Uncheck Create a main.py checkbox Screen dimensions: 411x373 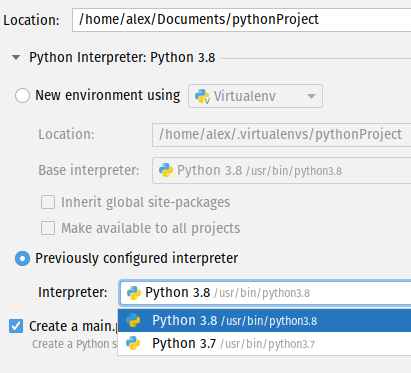(x=16, y=326)
